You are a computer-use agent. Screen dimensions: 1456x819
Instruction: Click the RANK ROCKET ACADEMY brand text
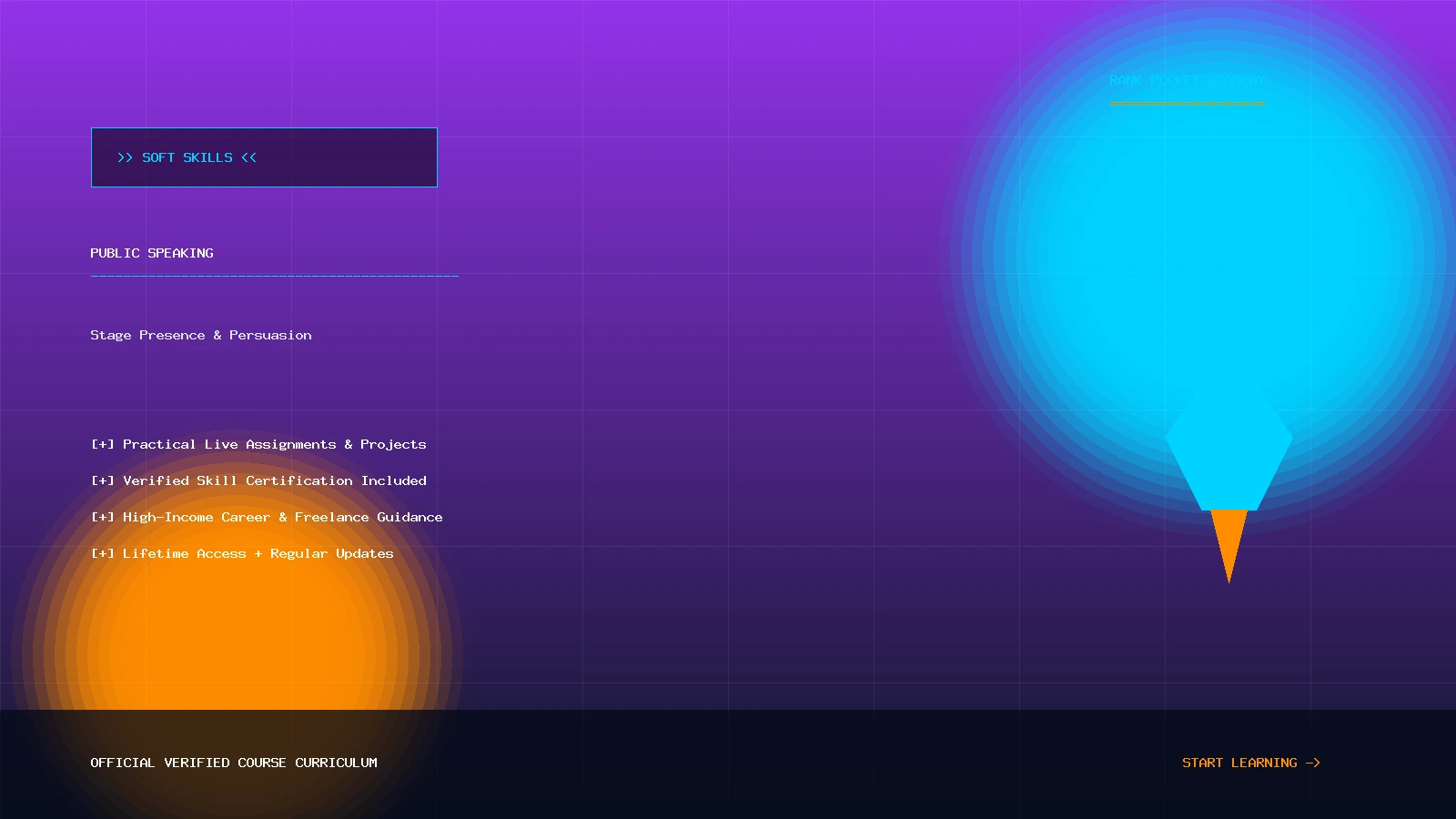[x=1188, y=80]
